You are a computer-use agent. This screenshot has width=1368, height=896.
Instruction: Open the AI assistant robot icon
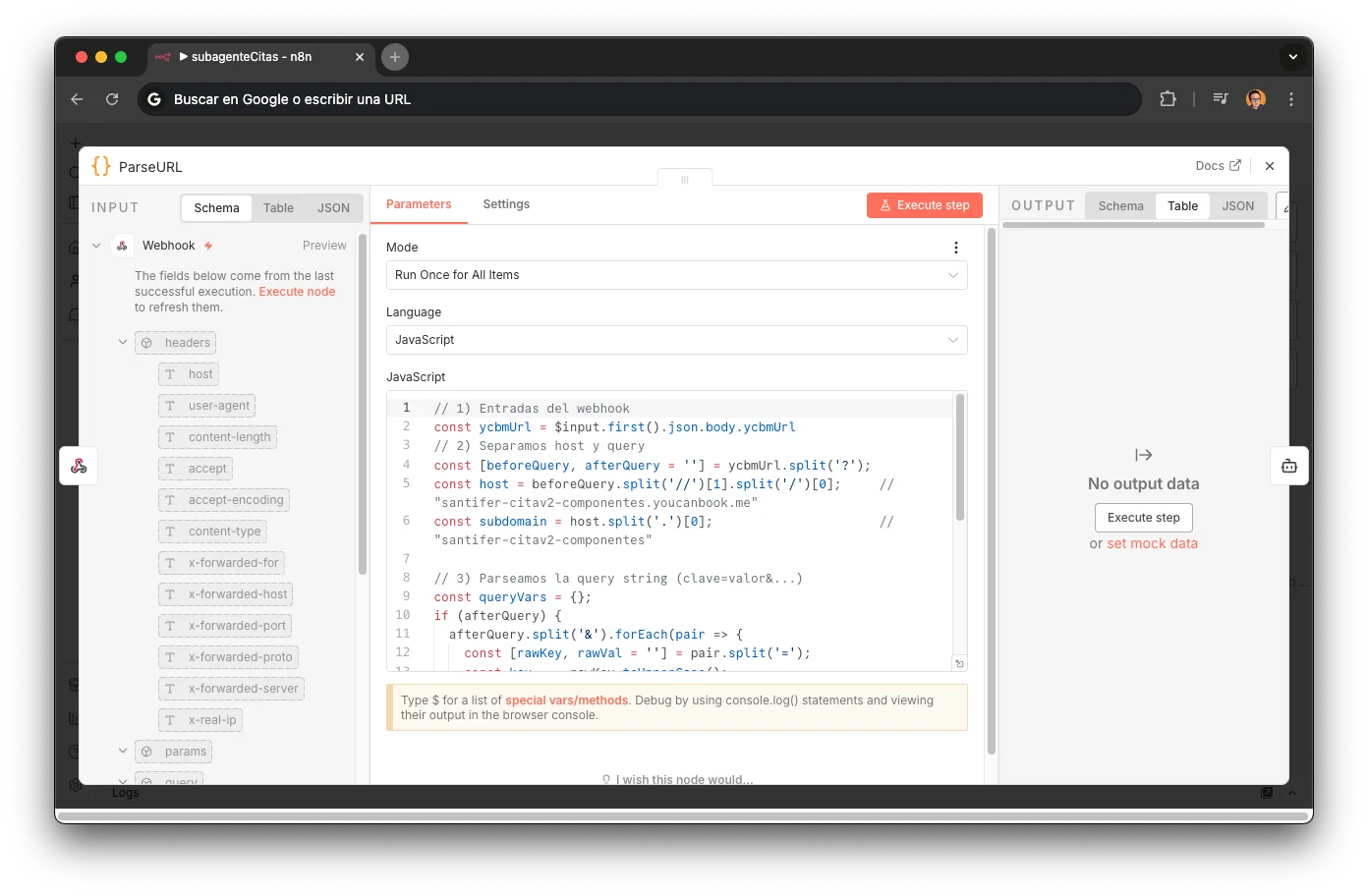pyautogui.click(x=1289, y=466)
